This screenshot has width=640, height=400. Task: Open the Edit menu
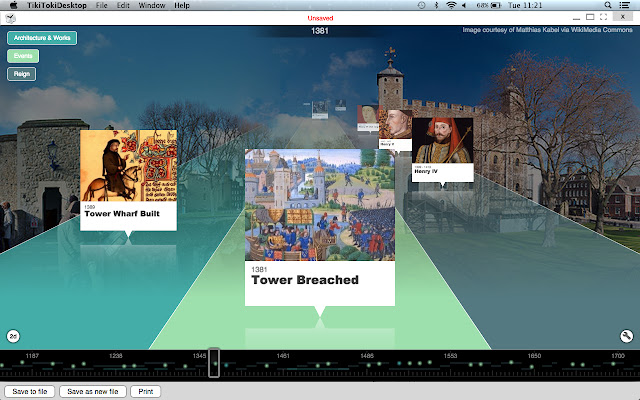123,6
